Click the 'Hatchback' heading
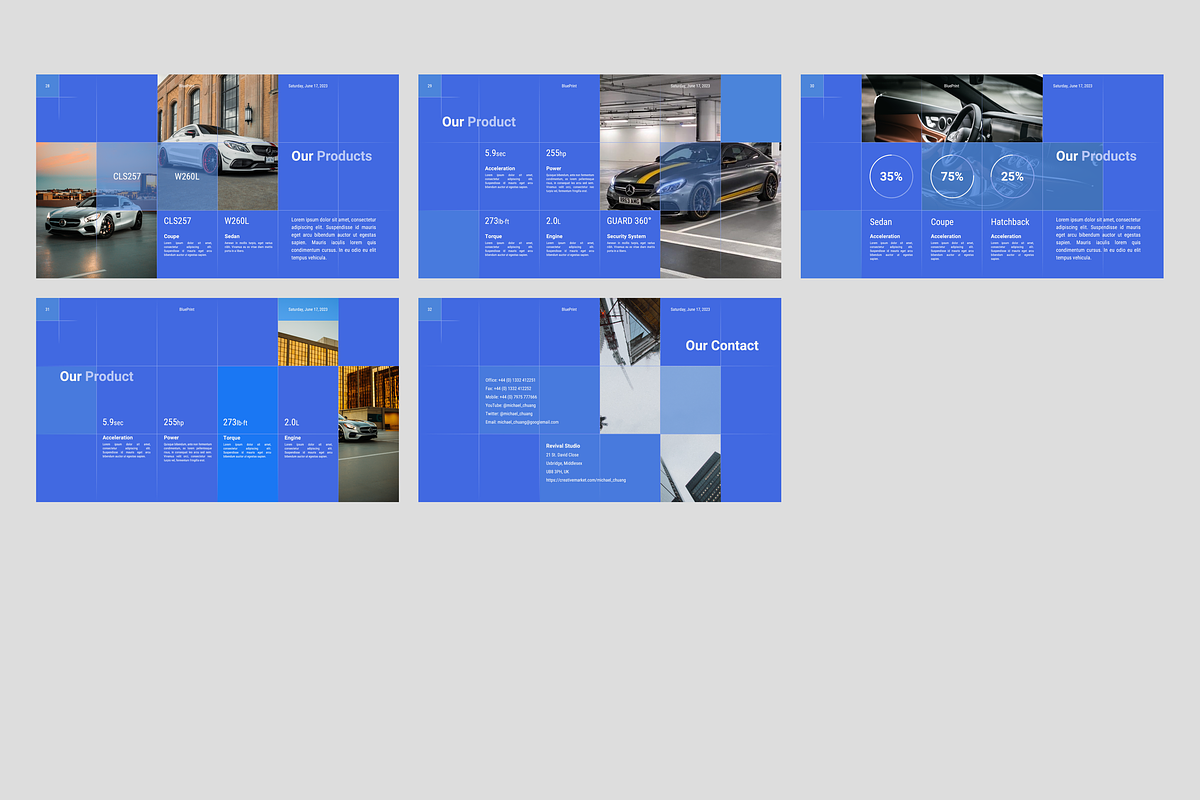 pos(1010,222)
